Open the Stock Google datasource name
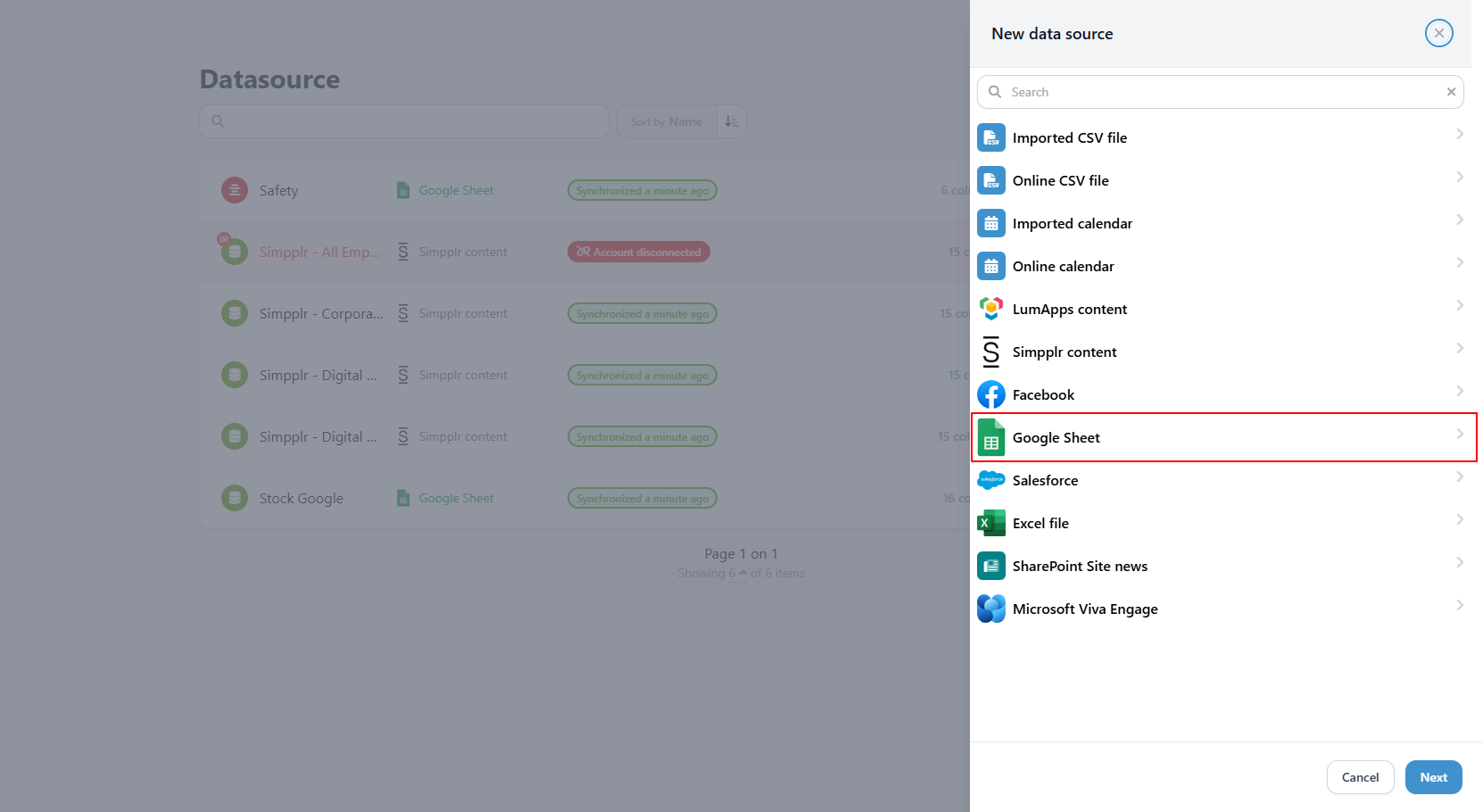 [301, 498]
